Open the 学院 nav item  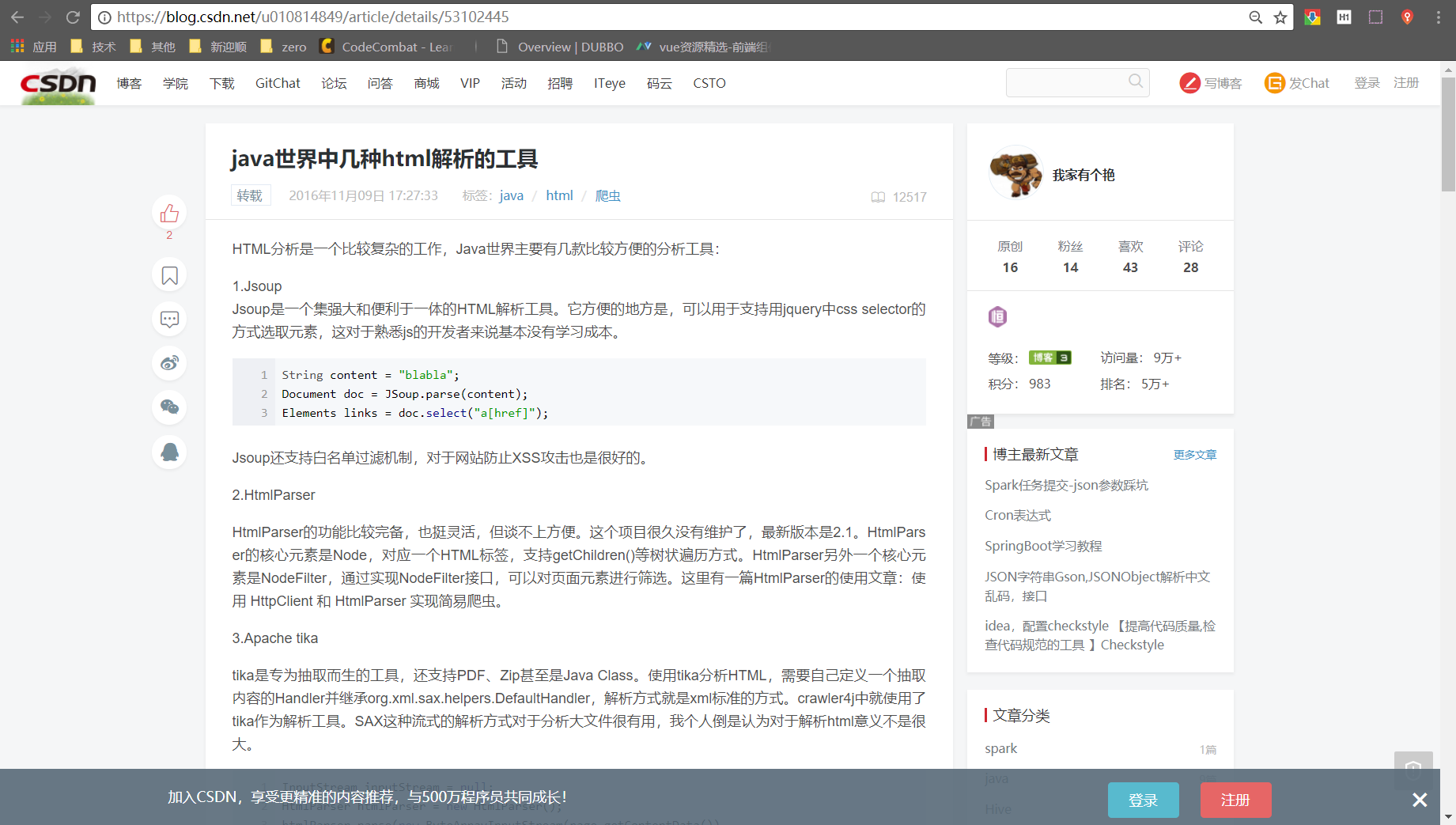176,83
